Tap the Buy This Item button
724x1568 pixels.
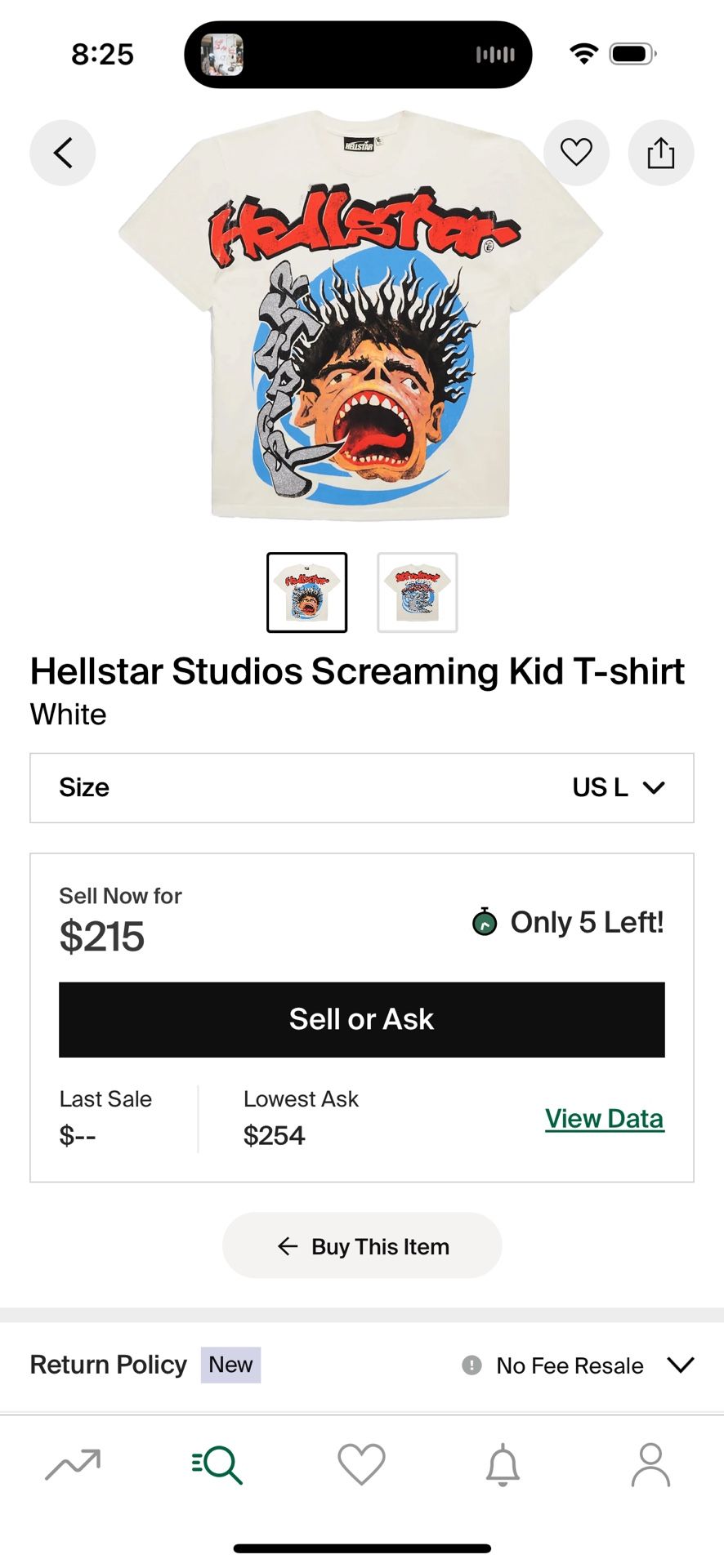[x=362, y=1245]
